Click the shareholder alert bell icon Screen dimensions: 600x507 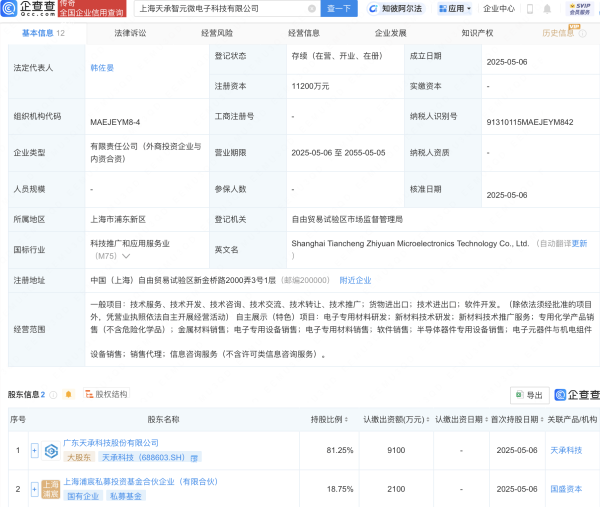[x=68, y=394]
